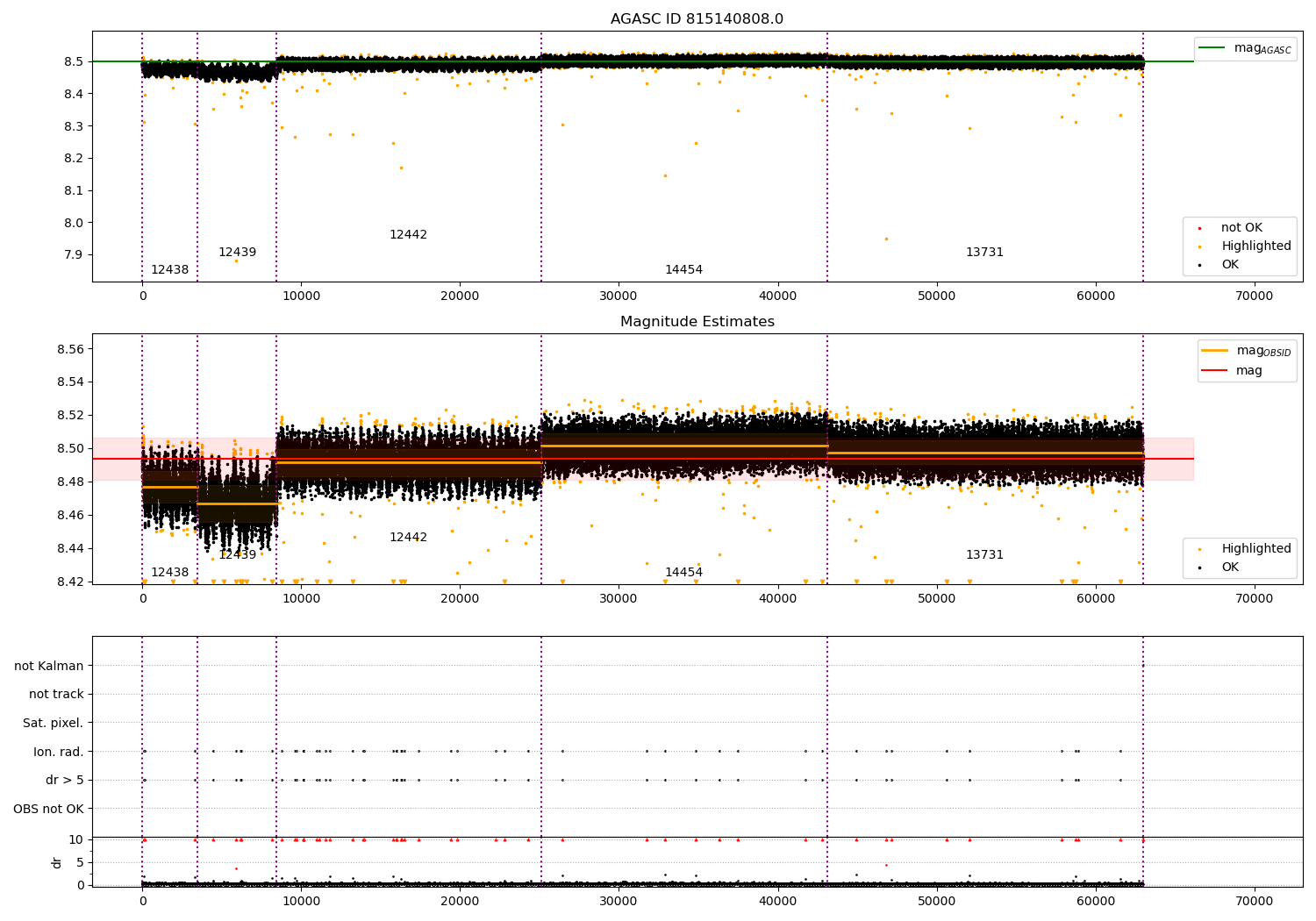Click obsid label 12438 in the Magnitude Estimates plot
Image resolution: width=1316 pixels, height=921 pixels.
[169, 573]
